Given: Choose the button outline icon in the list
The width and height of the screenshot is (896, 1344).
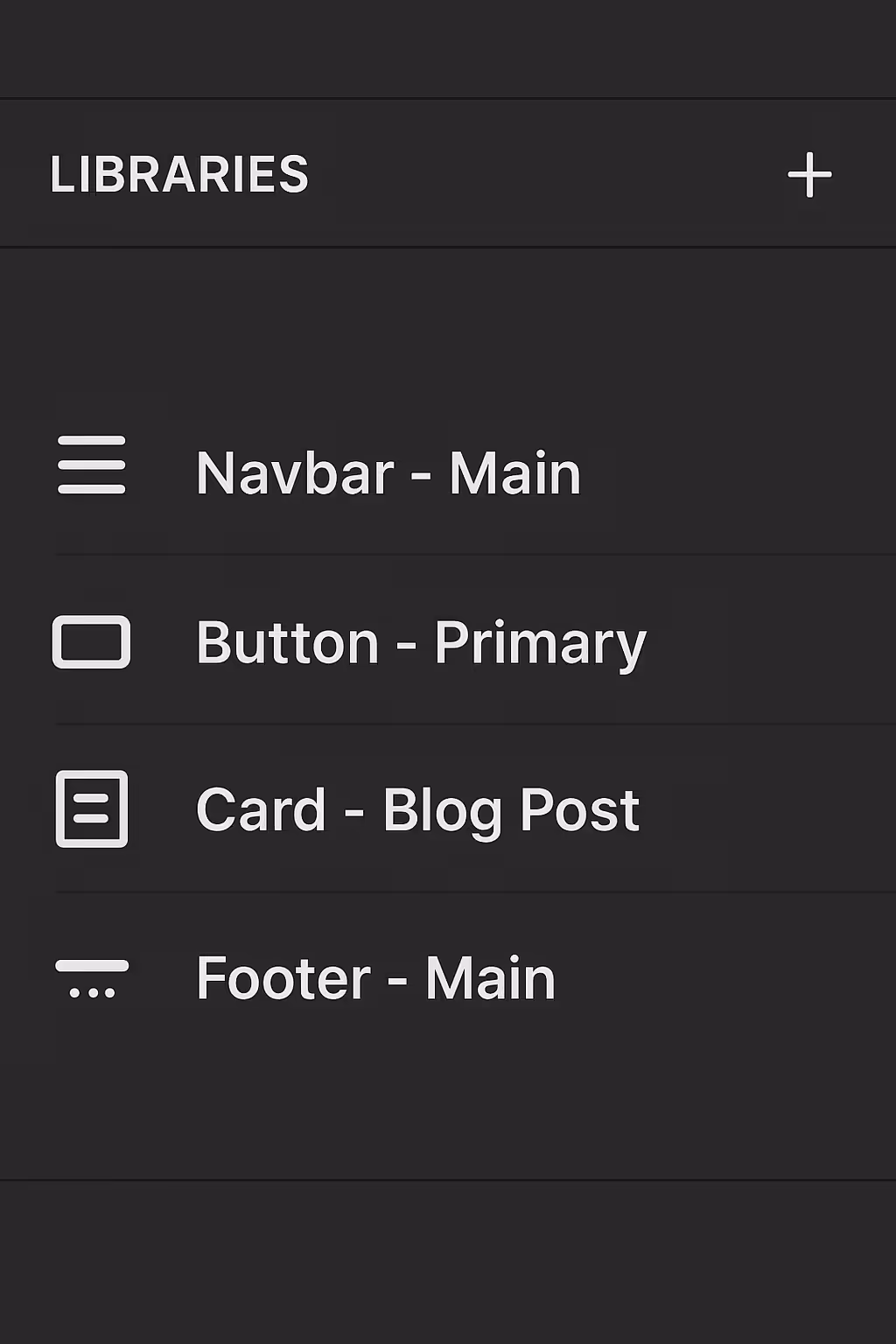Looking at the screenshot, I should (x=91, y=640).
